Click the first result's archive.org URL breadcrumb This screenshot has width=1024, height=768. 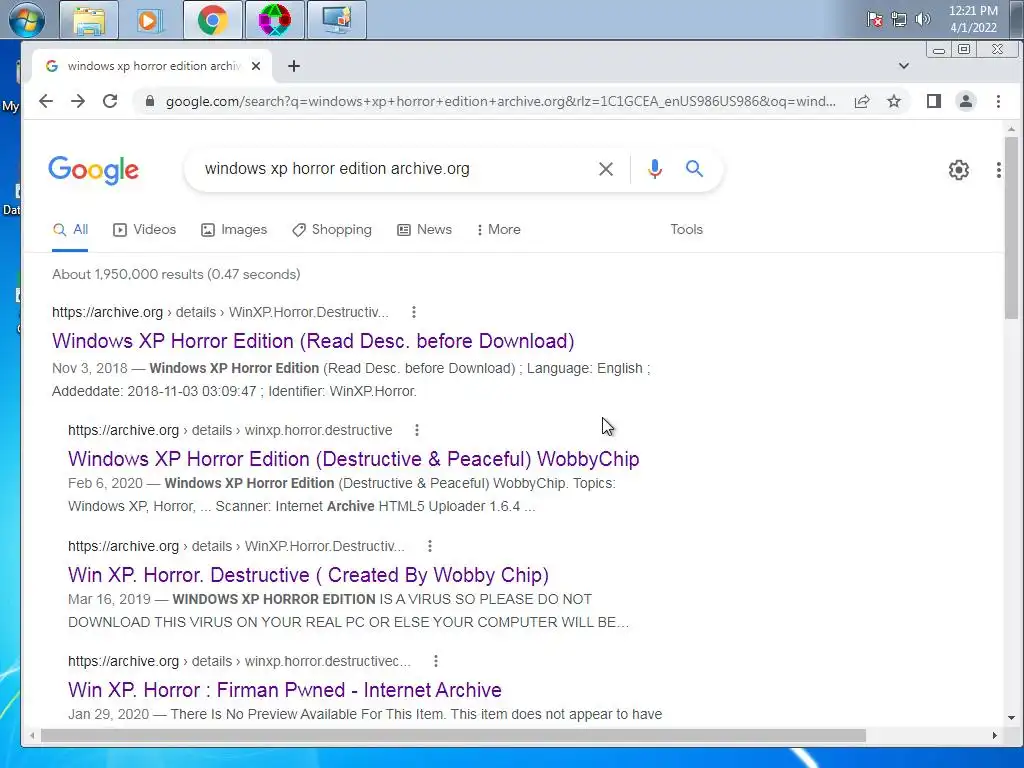pyautogui.click(x=220, y=312)
